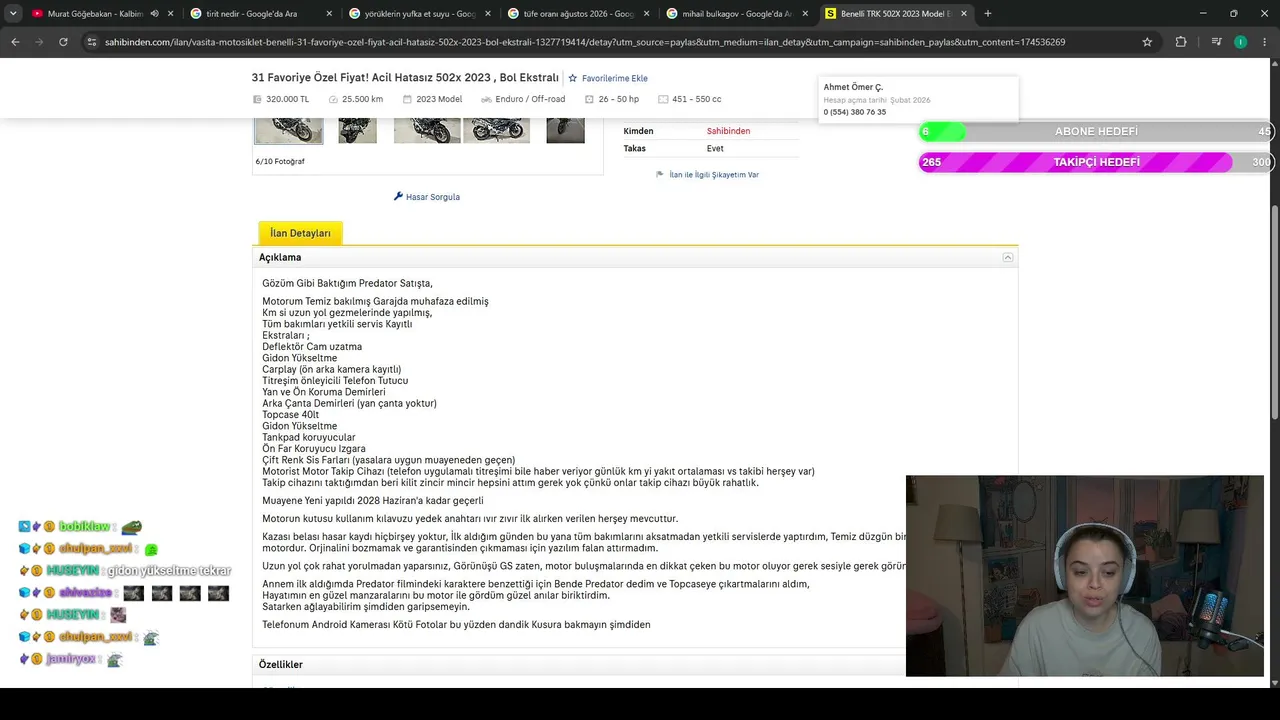Close the yörüklerin yufka et suyu tab

[x=488, y=14]
